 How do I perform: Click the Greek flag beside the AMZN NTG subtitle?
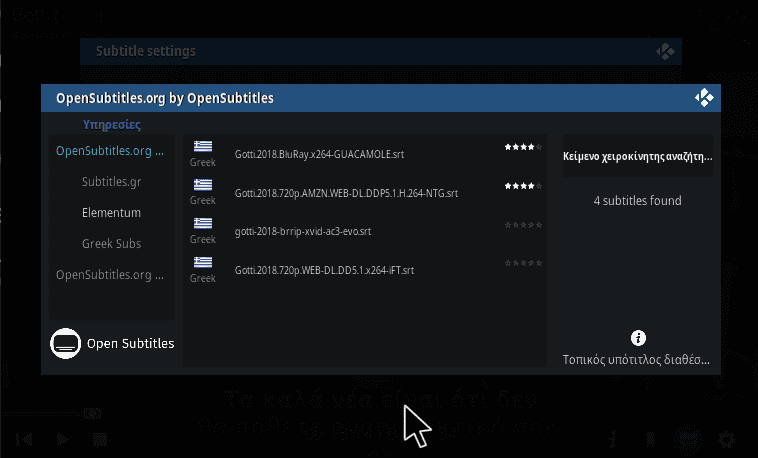(x=203, y=185)
